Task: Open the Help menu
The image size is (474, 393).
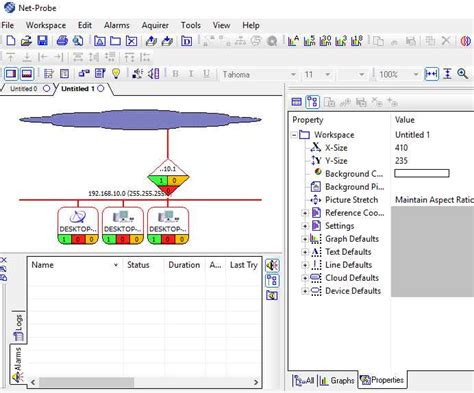Action: 251,25
